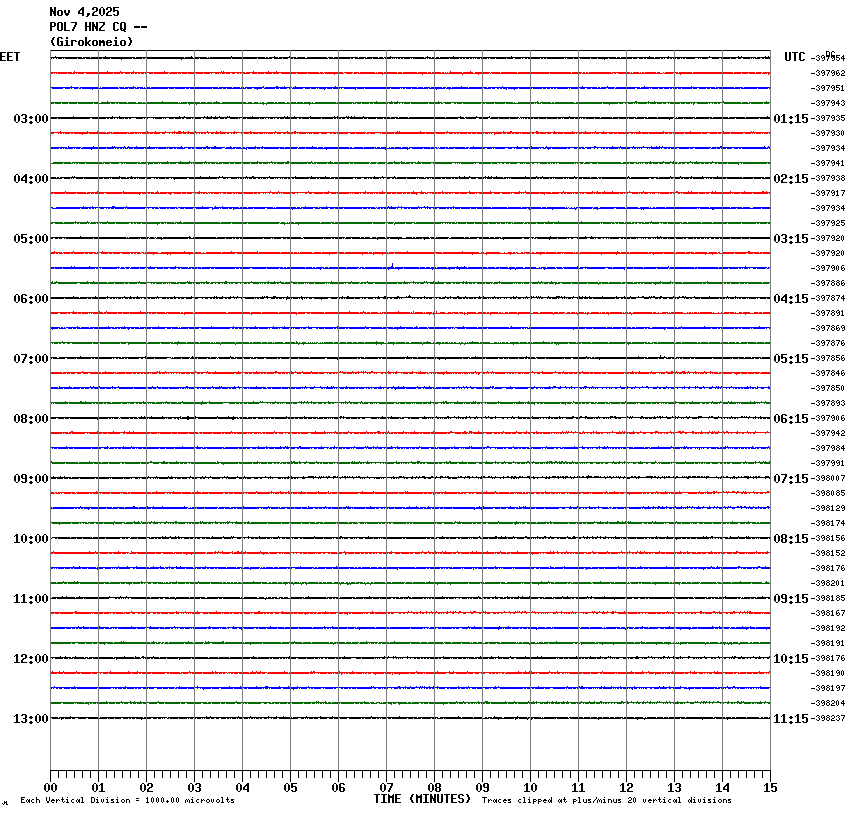Screen dimensions: 850x814
Task: Click the small spike on the blue 05:30 trace
Action: point(392,265)
